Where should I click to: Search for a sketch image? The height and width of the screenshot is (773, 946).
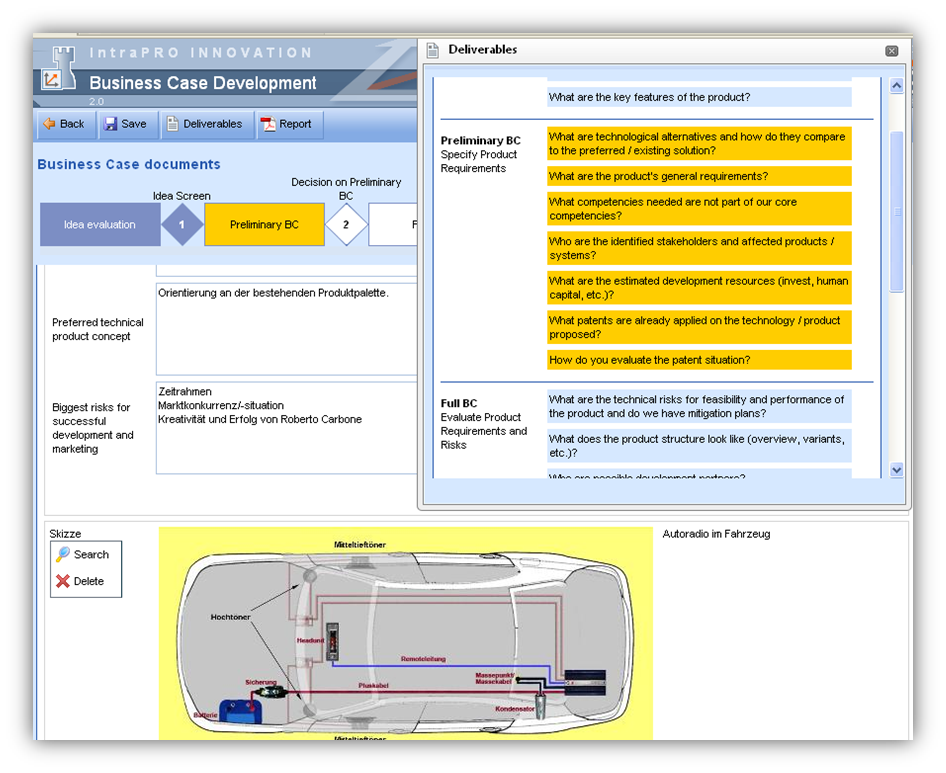click(83, 554)
